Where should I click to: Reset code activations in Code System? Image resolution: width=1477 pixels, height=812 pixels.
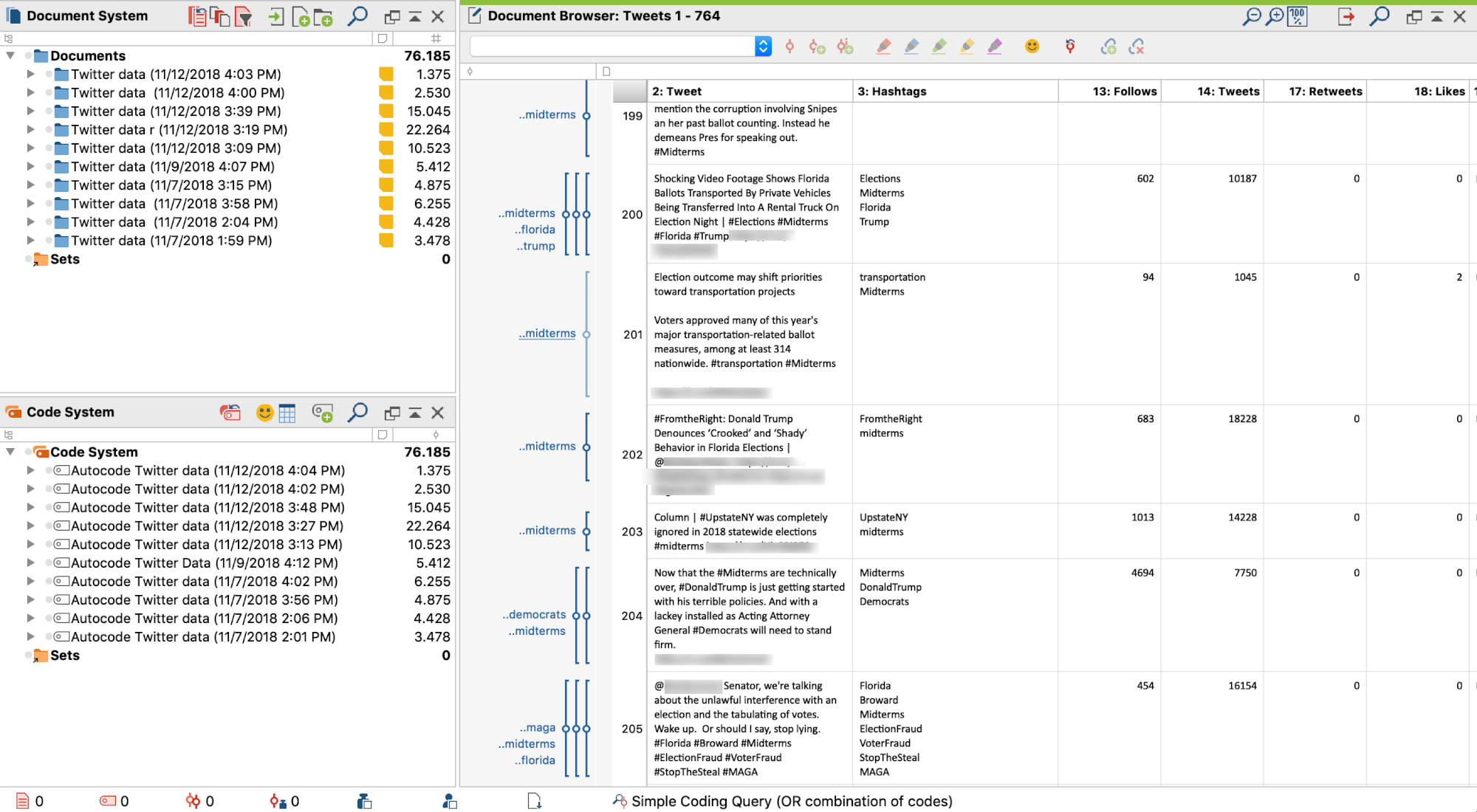point(230,413)
